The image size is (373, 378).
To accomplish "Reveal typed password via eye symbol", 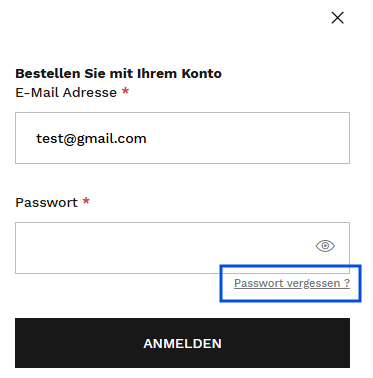I will click(325, 246).
